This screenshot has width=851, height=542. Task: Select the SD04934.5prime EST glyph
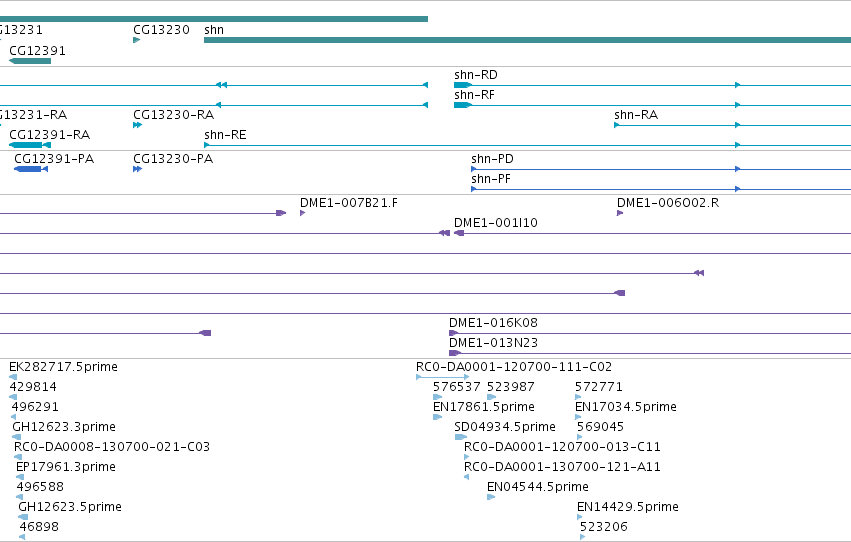461,437
